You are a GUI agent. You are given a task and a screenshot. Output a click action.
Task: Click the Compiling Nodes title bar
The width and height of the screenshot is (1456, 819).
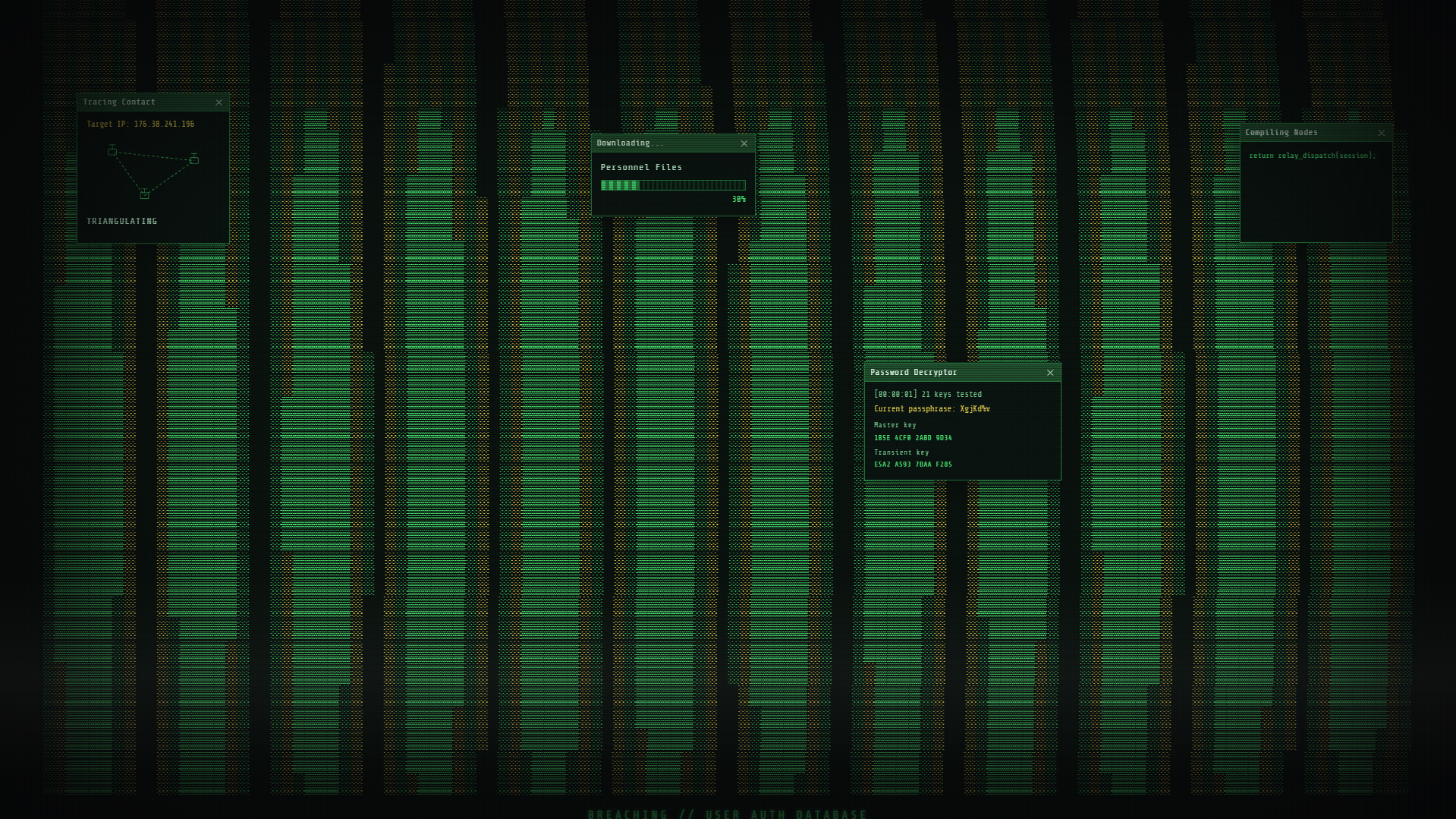1316,133
